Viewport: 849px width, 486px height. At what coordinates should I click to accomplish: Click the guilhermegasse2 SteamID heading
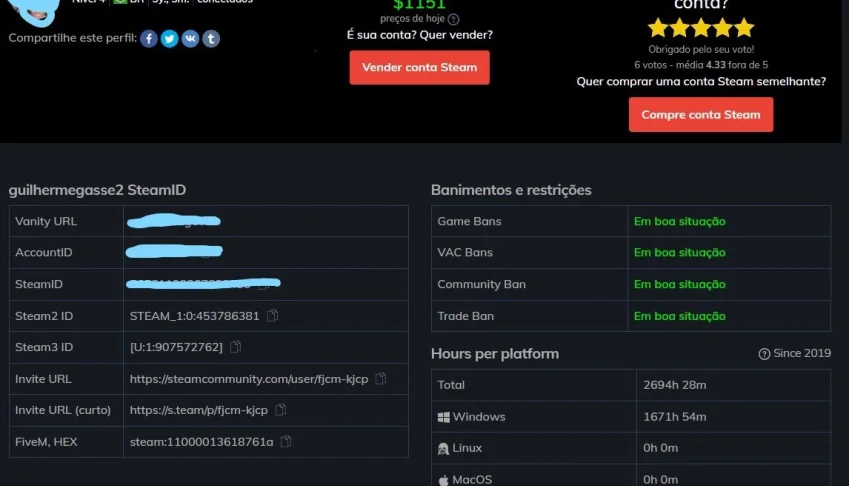(97, 190)
